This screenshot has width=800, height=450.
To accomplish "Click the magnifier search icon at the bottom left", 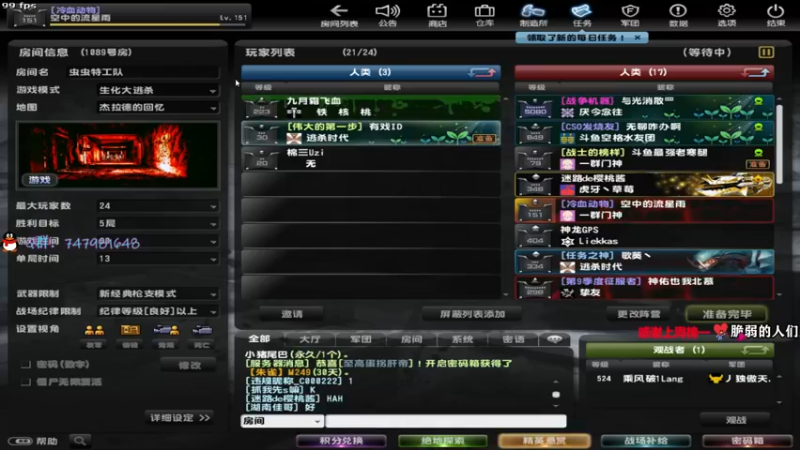I will (x=80, y=440).
